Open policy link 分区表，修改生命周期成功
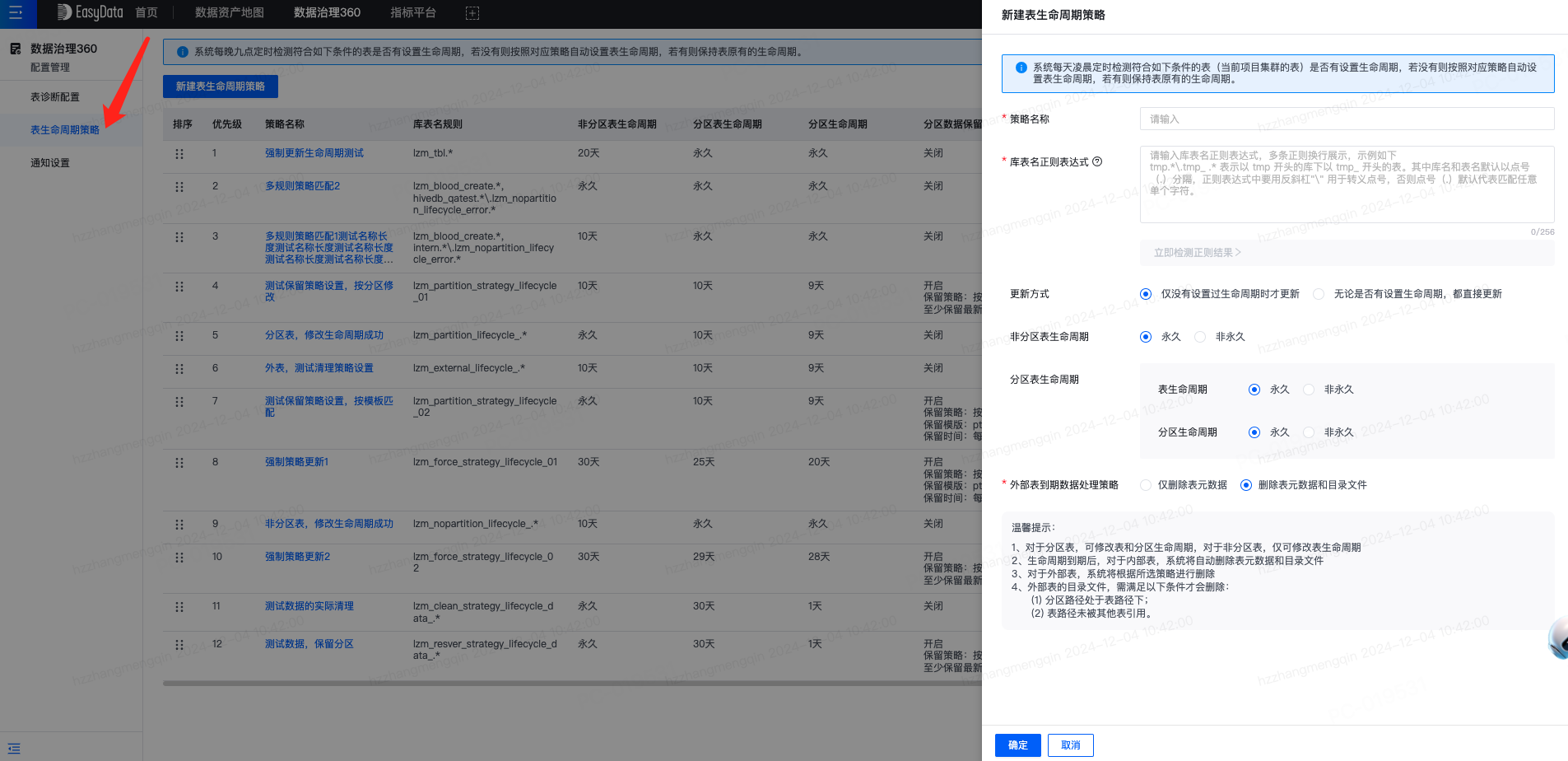Image resolution: width=1568 pixels, height=761 pixels. [x=324, y=335]
